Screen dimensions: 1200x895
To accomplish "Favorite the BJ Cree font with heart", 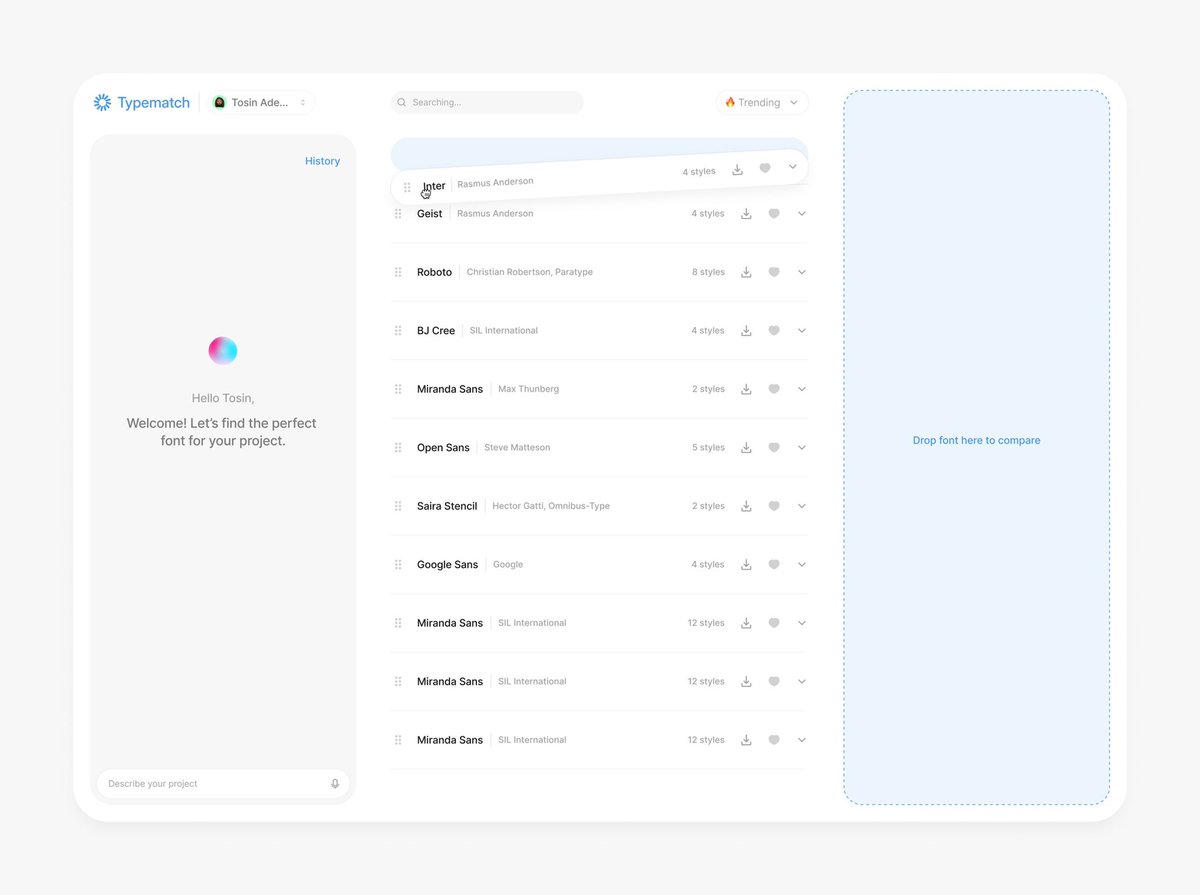I will click(x=774, y=331).
